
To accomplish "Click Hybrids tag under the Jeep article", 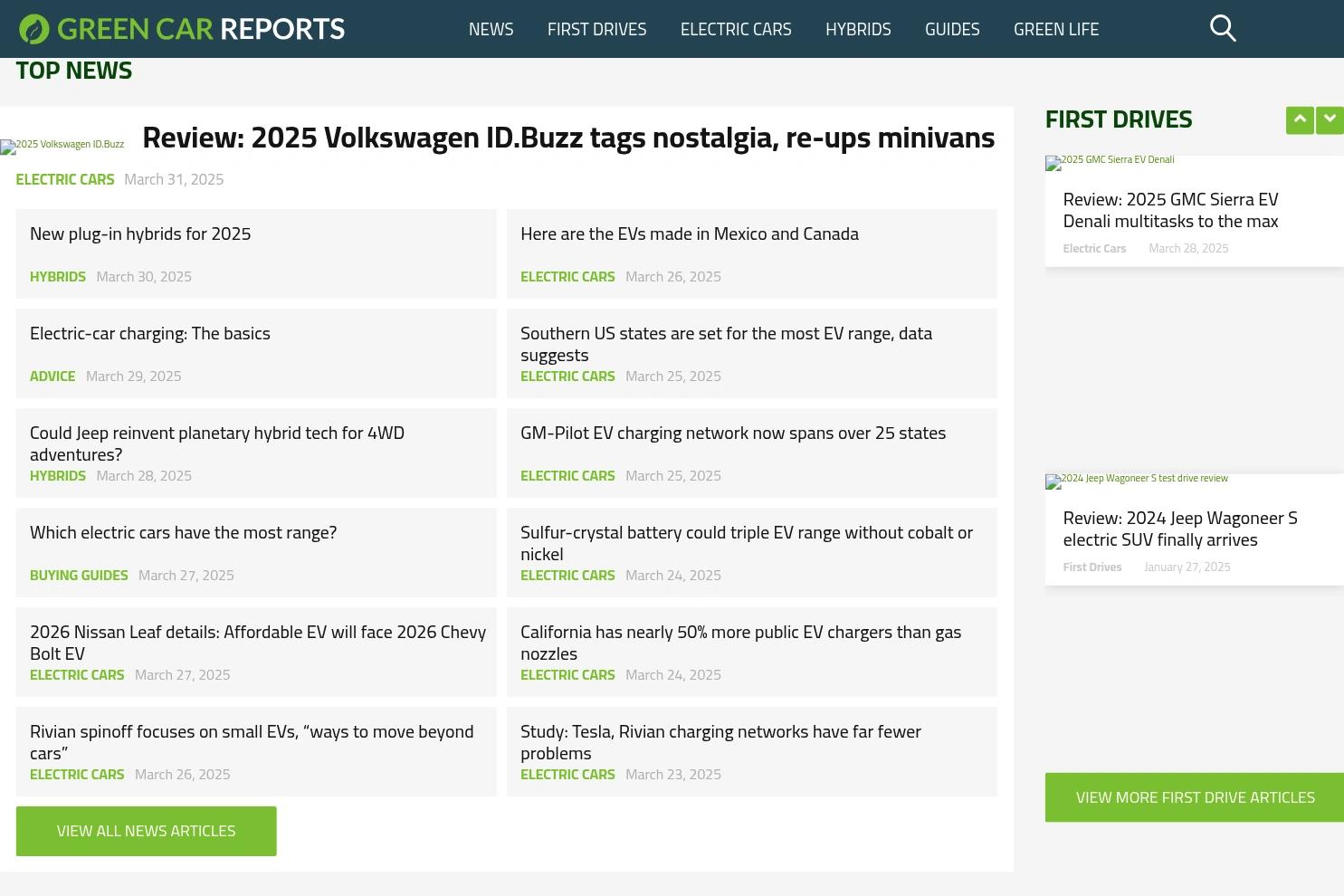I will [58, 475].
